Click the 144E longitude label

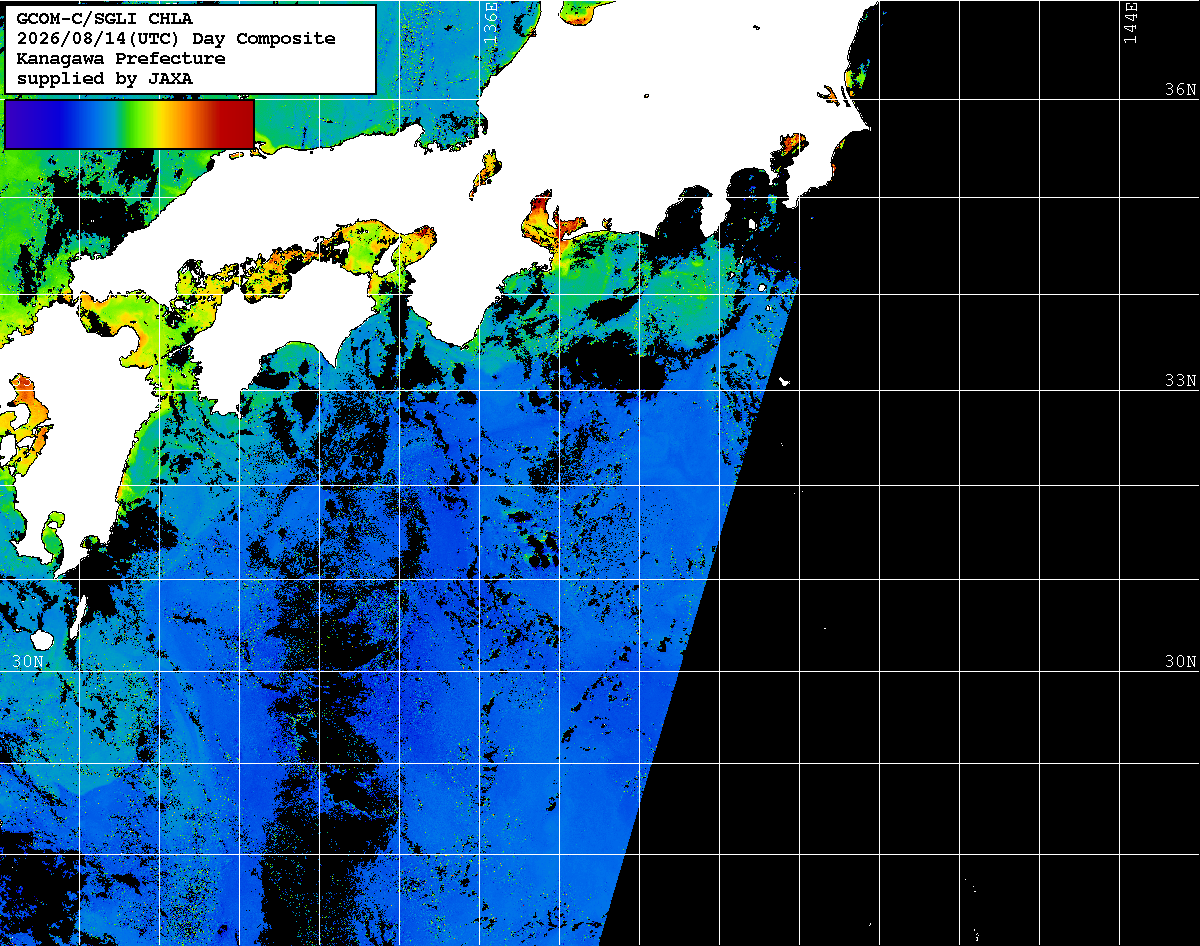point(1131,22)
